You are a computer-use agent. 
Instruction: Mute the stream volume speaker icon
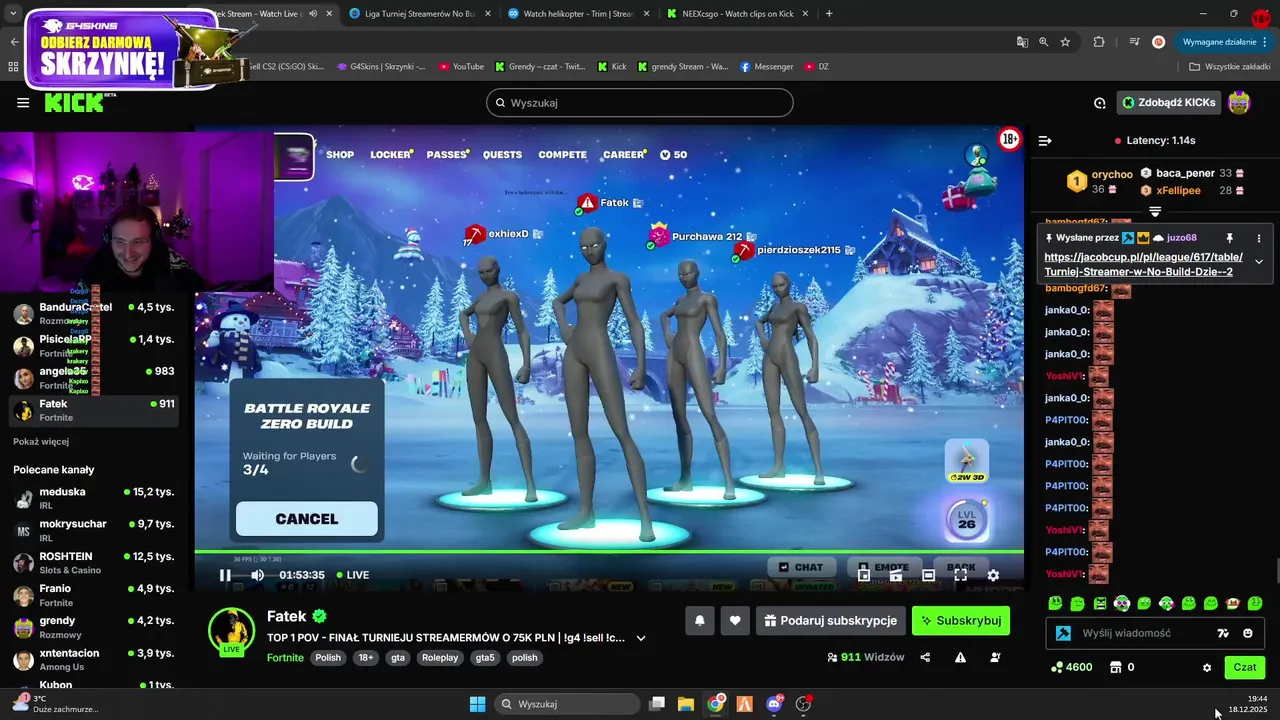(257, 575)
